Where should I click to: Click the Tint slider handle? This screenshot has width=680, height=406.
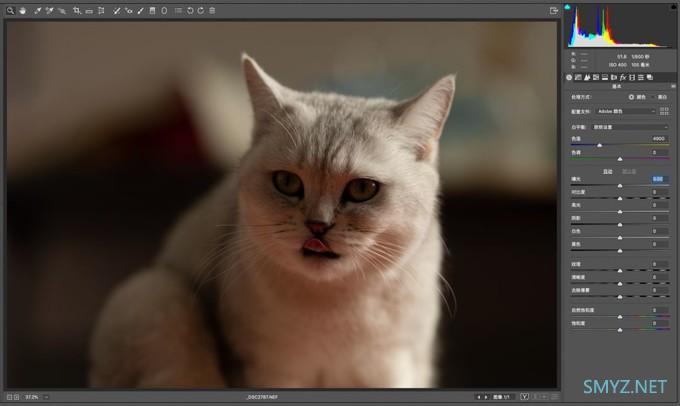click(x=620, y=159)
